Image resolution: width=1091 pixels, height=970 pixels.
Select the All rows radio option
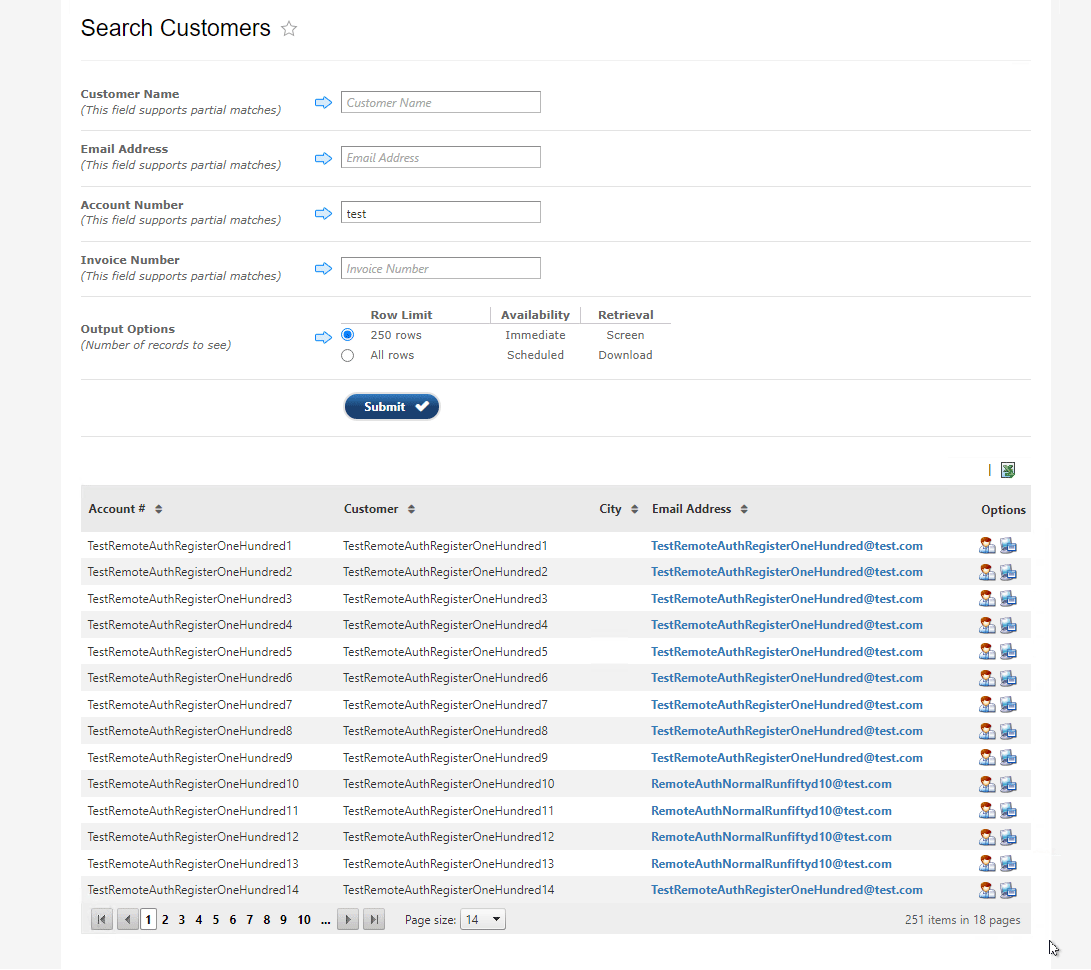tap(347, 356)
